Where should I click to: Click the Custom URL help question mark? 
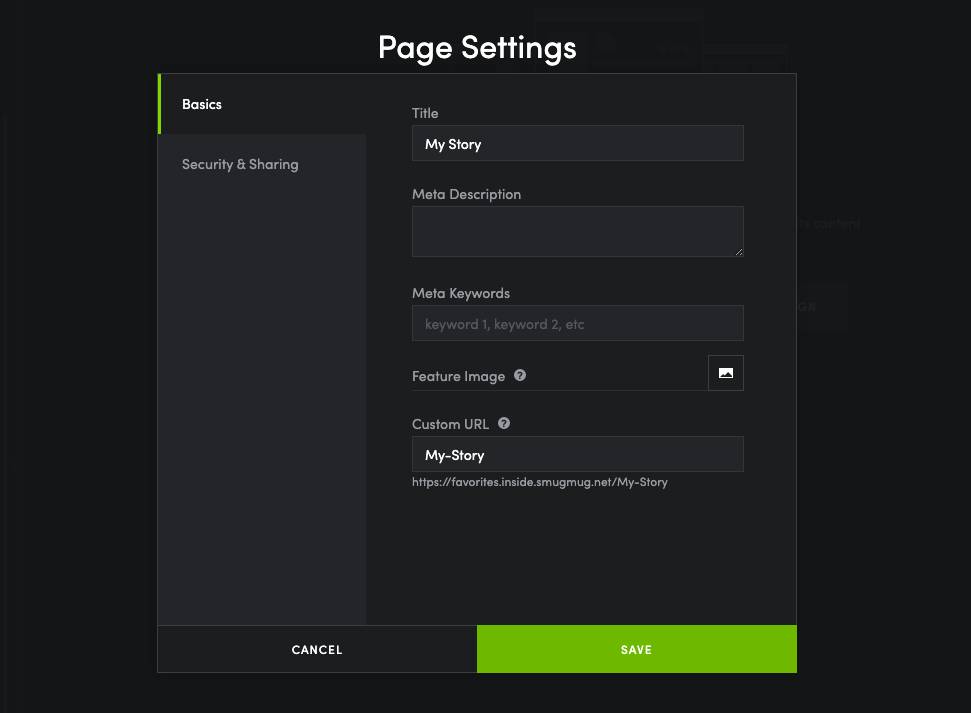tap(504, 423)
